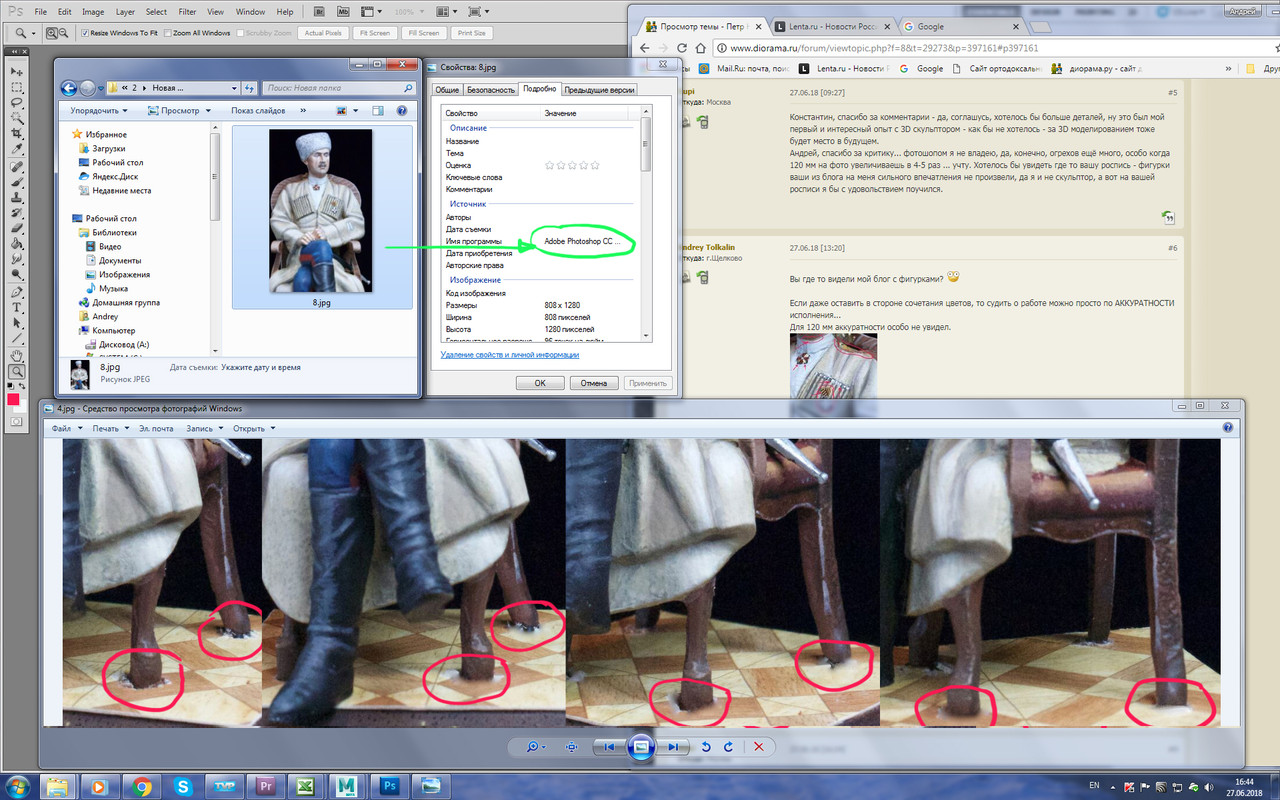The image size is (1280, 800).
Task: Select the Dodge tool
Action: point(16,273)
